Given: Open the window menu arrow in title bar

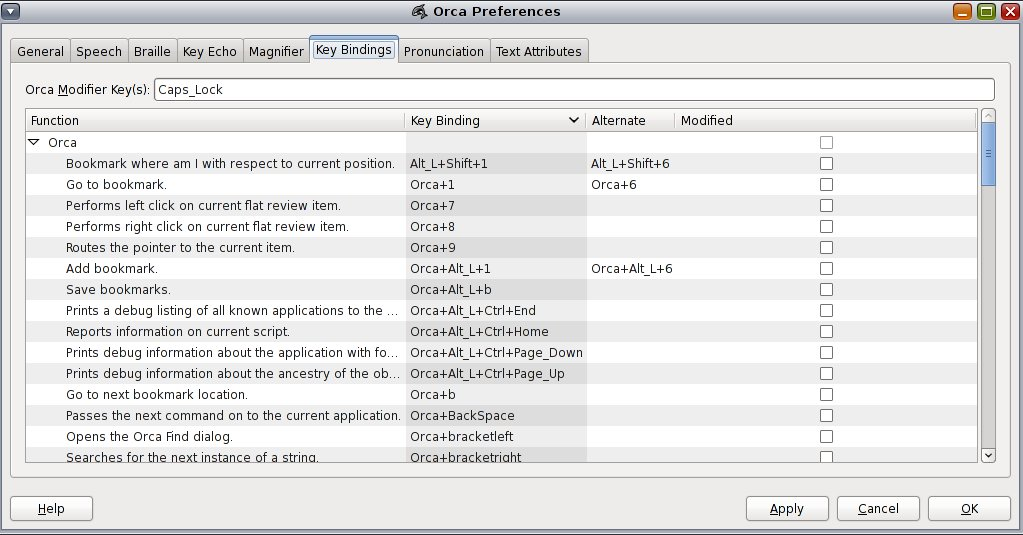Looking at the screenshot, I should 11,11.
